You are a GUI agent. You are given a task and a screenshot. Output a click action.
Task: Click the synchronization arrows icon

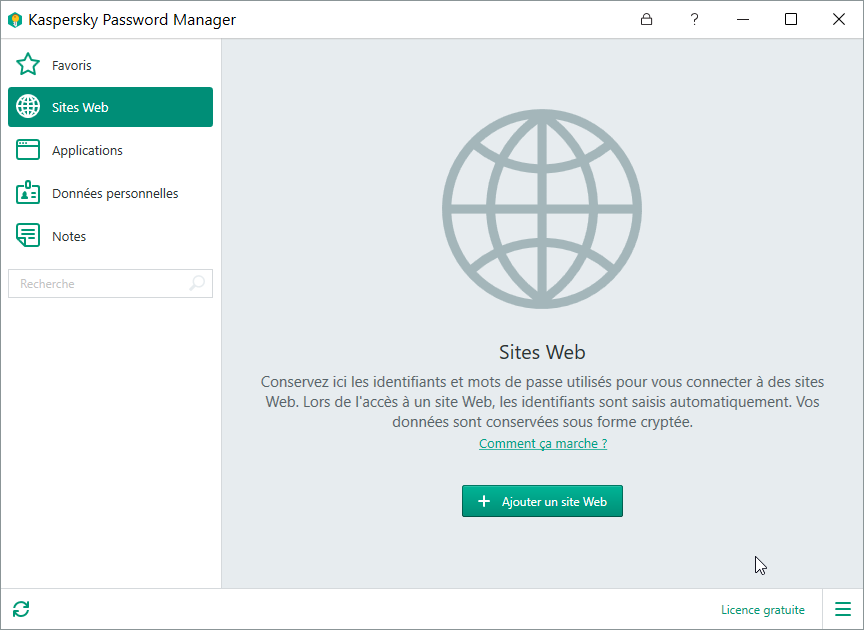coord(21,609)
